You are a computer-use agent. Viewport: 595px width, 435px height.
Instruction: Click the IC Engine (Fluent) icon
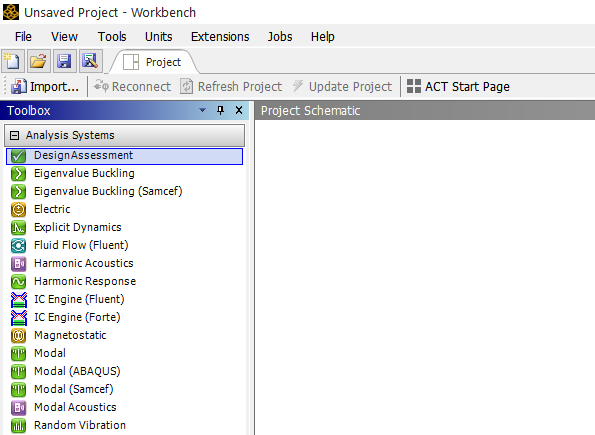tap(19, 299)
